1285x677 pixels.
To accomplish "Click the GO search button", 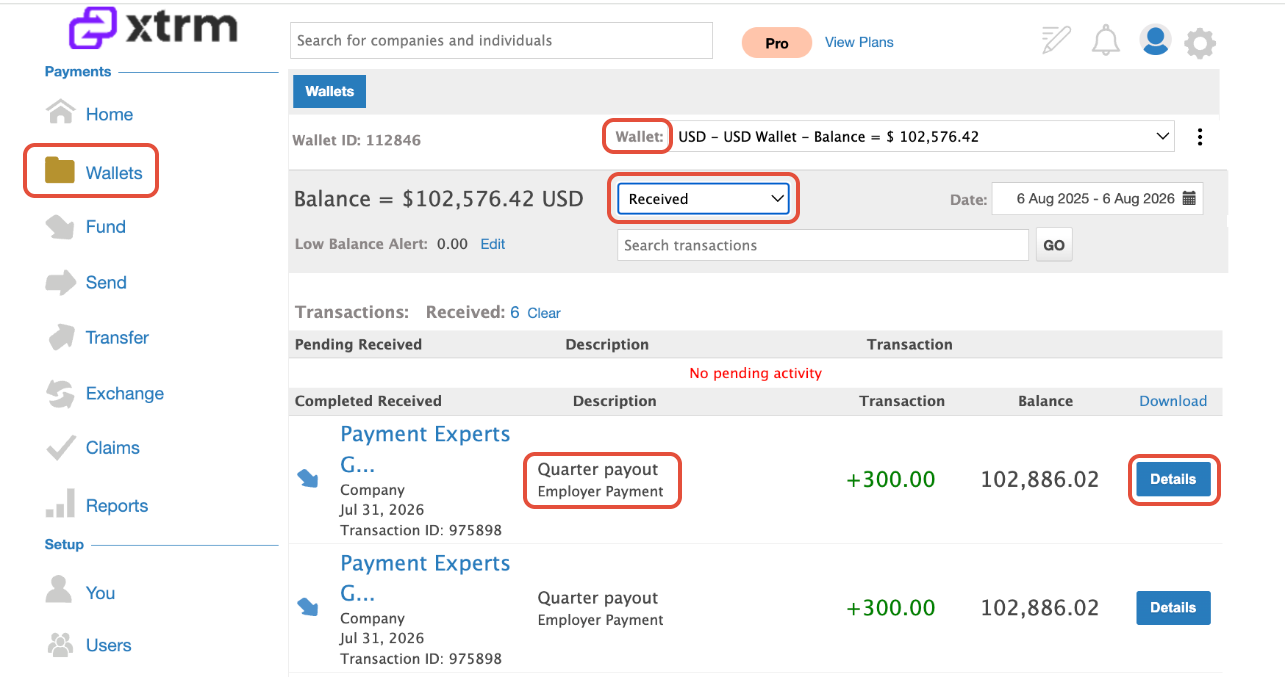I will tap(1054, 245).
